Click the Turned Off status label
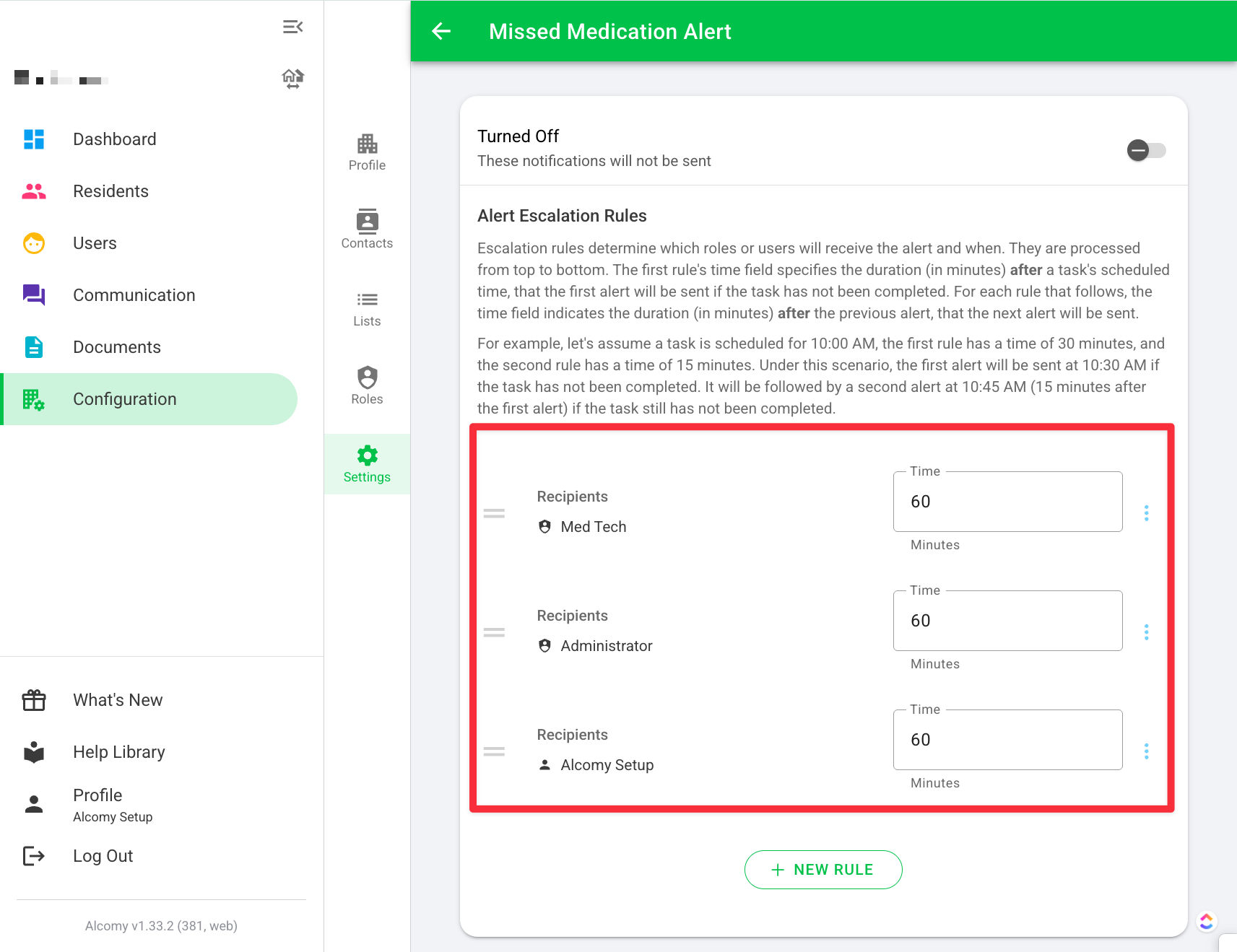The image size is (1237, 952). (x=518, y=136)
